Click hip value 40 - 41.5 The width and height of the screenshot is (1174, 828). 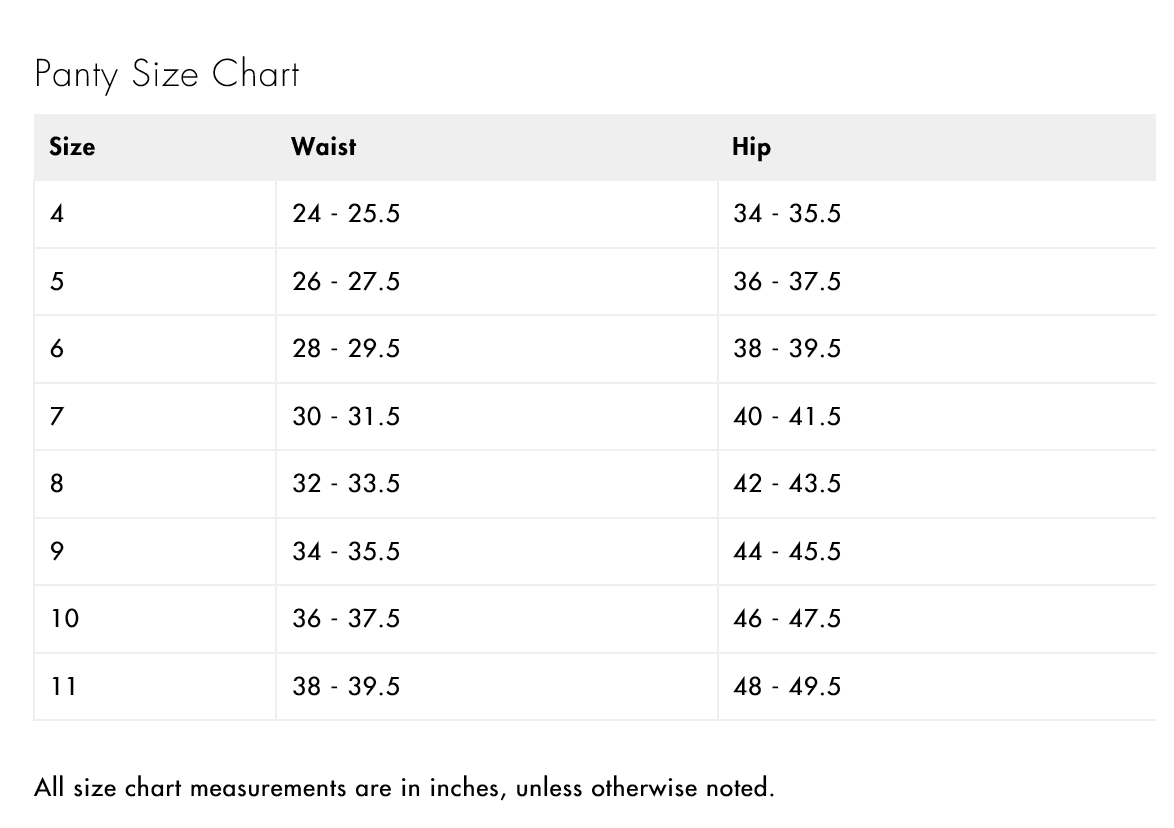click(787, 416)
